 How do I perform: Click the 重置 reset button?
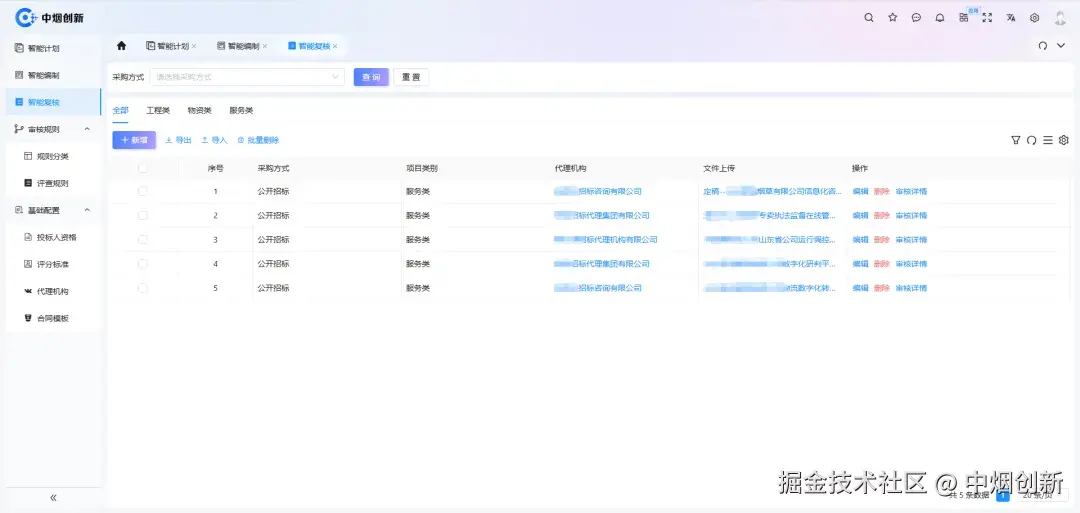[x=411, y=77]
